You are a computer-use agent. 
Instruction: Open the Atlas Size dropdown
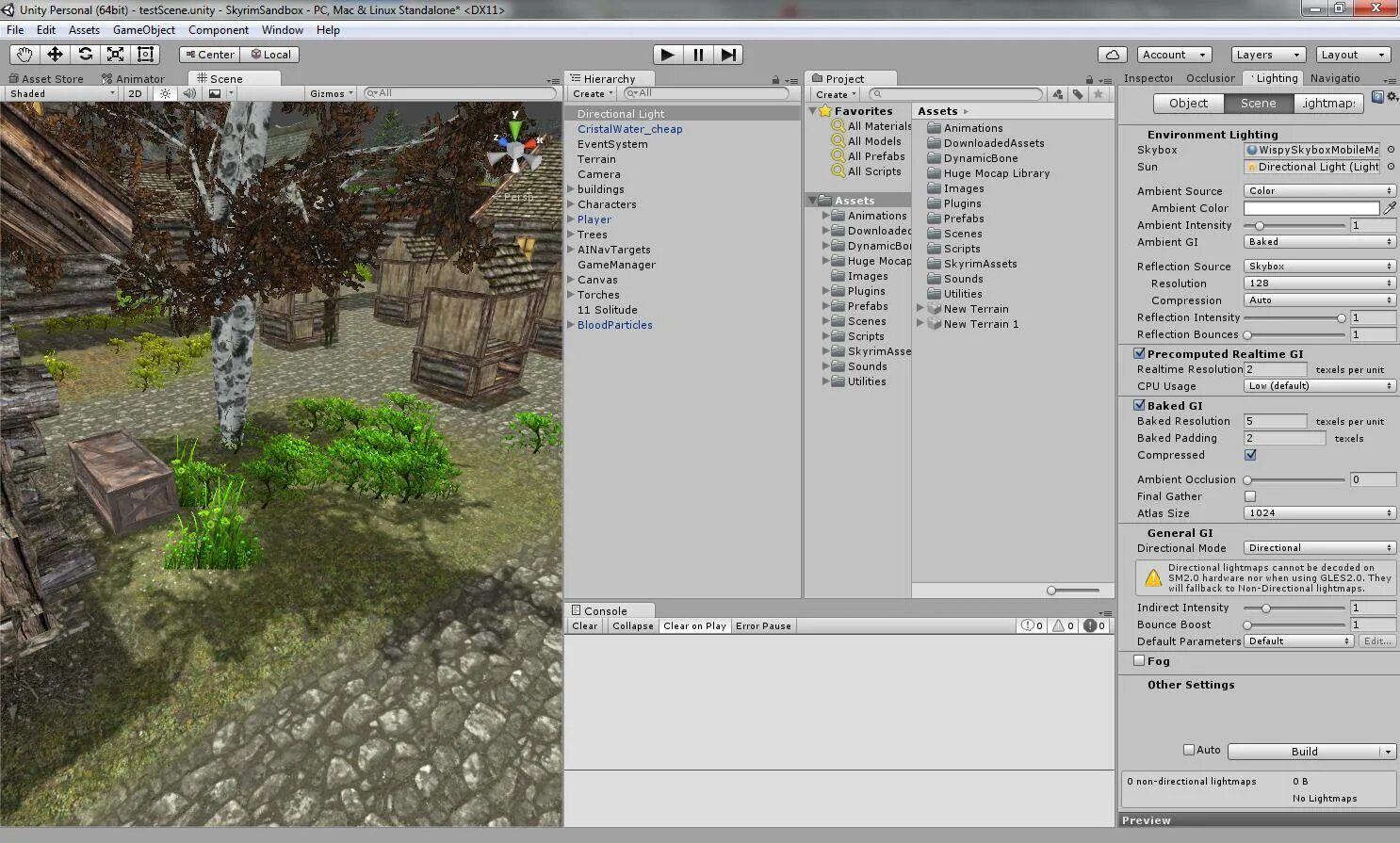point(1319,513)
